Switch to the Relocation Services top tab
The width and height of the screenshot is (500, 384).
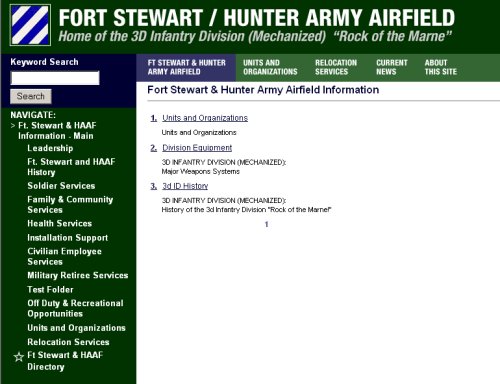point(336,67)
